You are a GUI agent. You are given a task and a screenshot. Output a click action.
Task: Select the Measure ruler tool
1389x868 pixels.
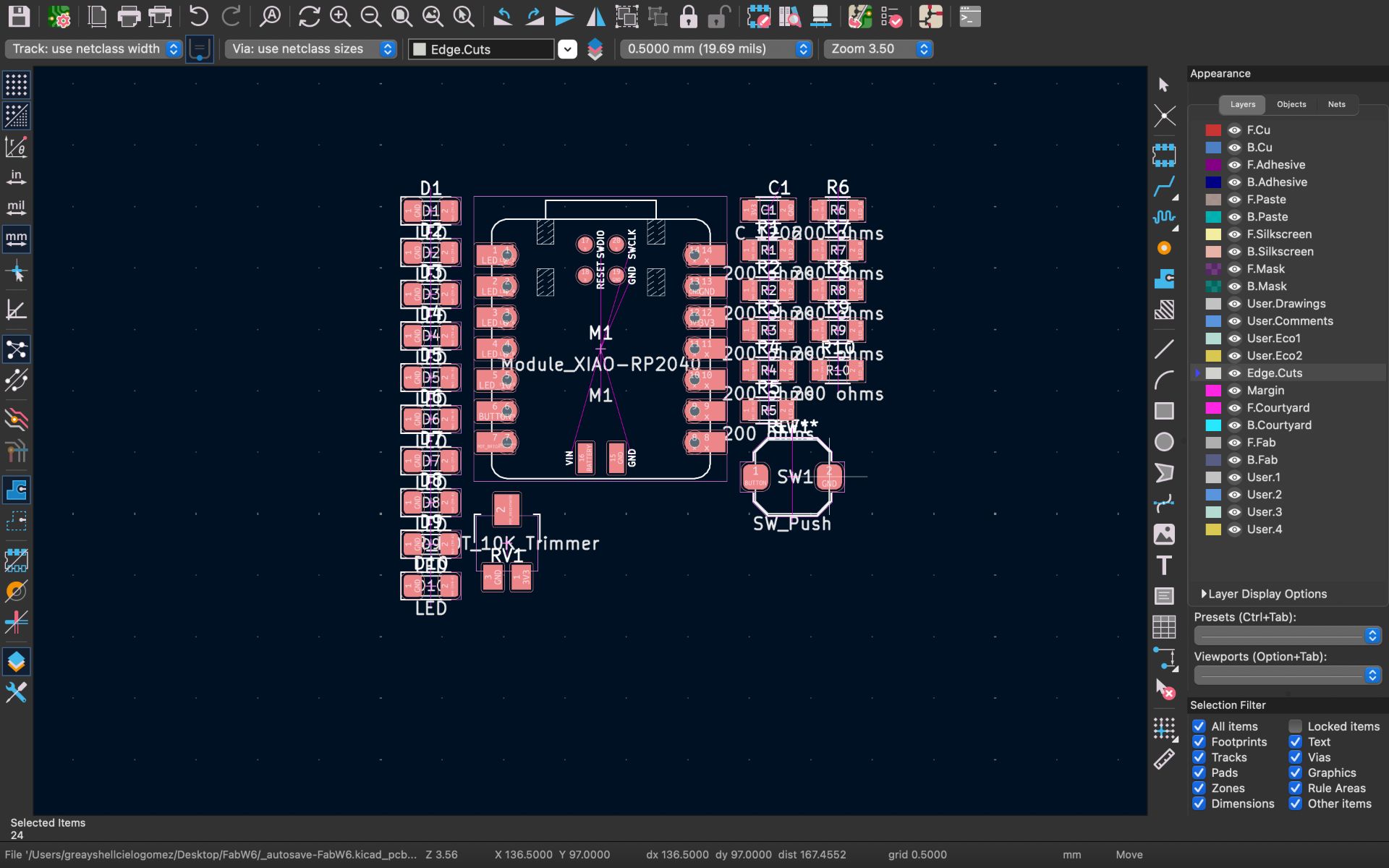tap(1164, 759)
